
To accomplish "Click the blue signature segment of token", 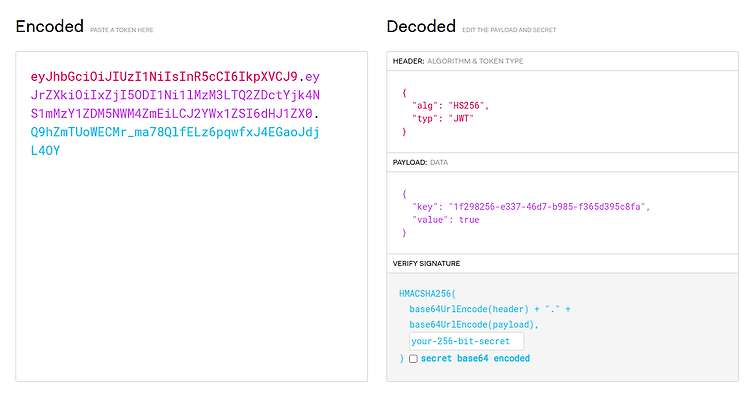I will tap(175, 141).
